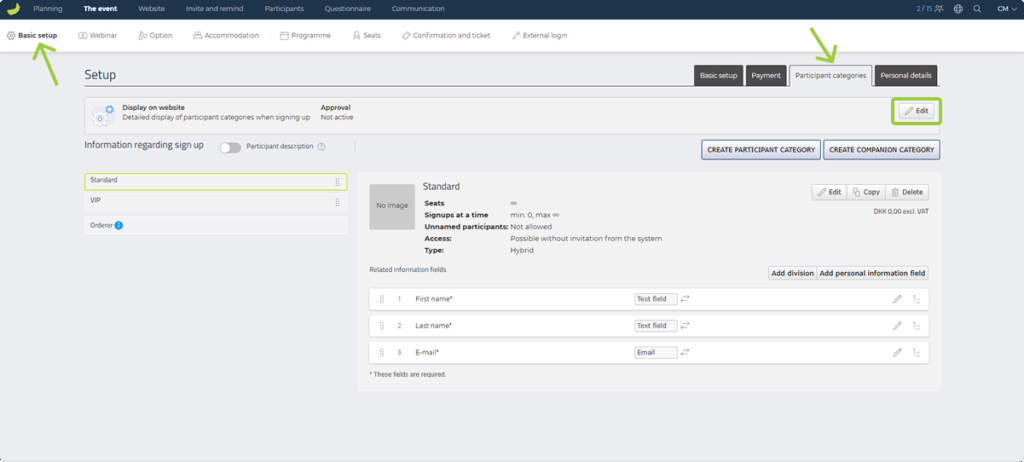Click dependency tree icon for Last name
This screenshot has width=1024, height=462.
[x=916, y=325]
